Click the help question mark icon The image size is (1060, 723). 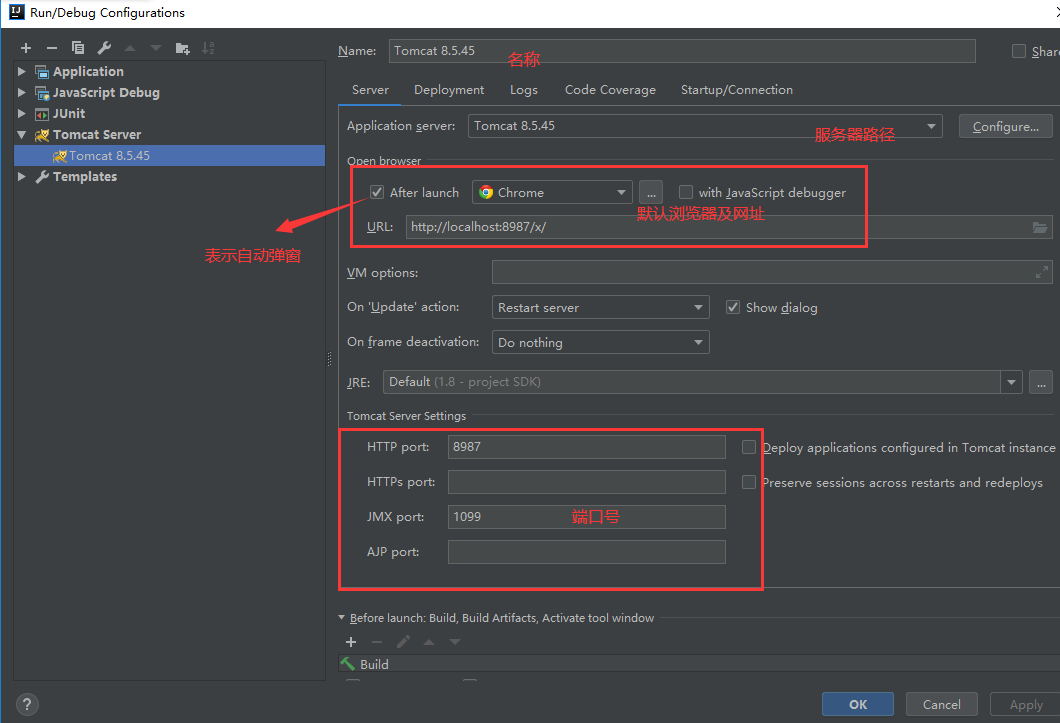tap(27, 705)
